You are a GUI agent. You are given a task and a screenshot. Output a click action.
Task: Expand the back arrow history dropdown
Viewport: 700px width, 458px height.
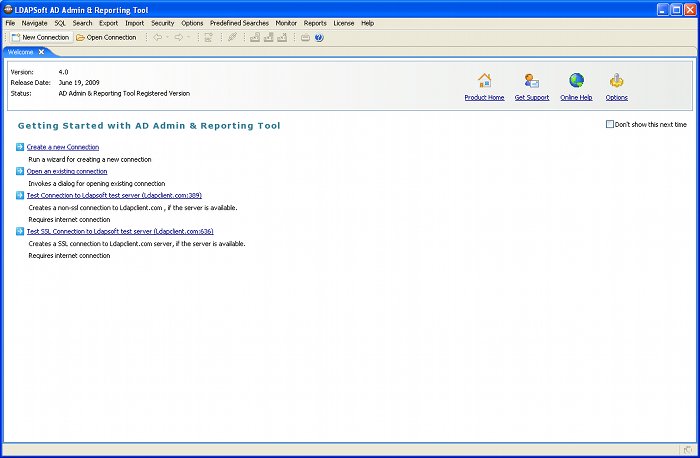(x=167, y=37)
